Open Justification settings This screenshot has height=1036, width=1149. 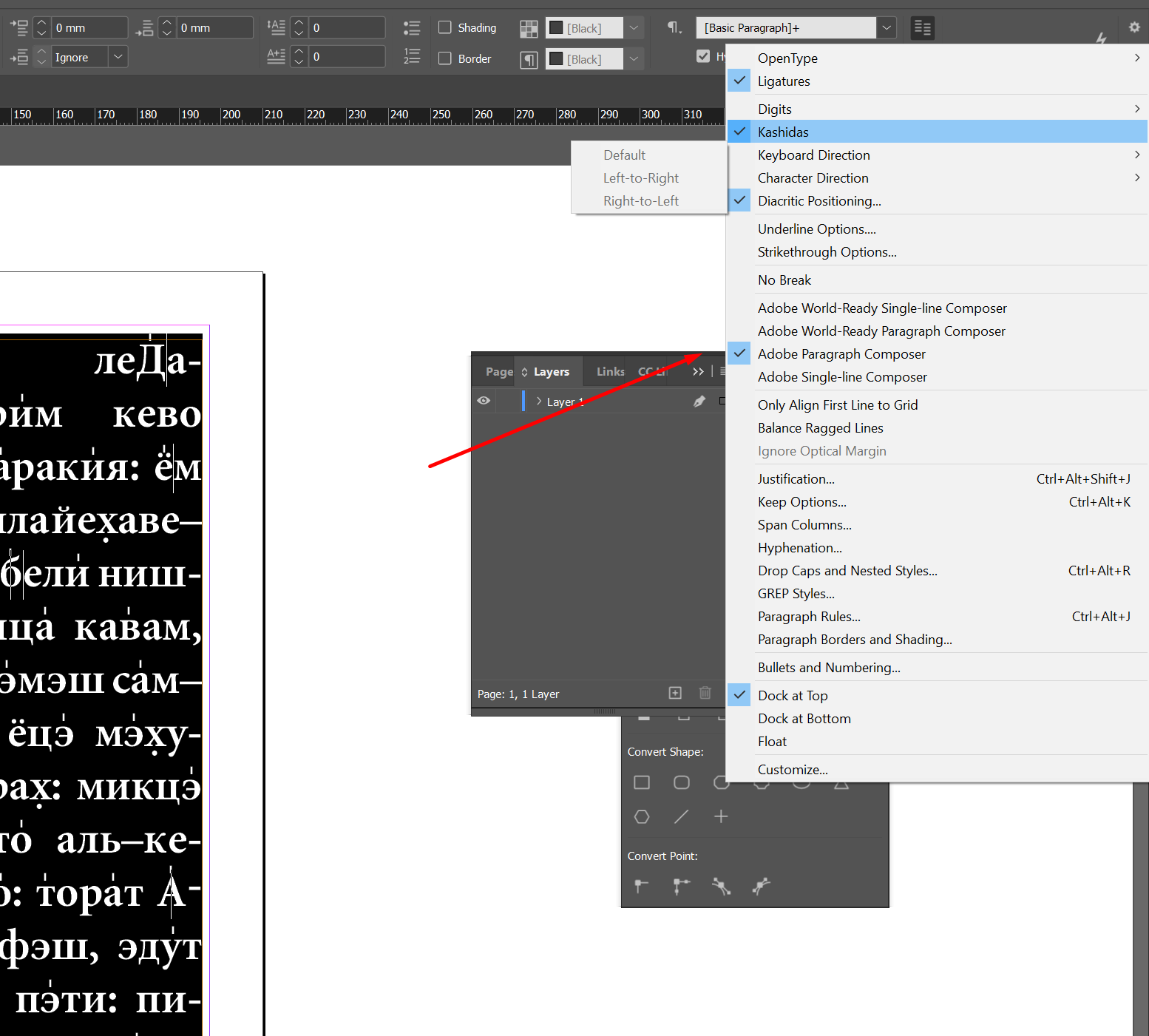[938, 479]
